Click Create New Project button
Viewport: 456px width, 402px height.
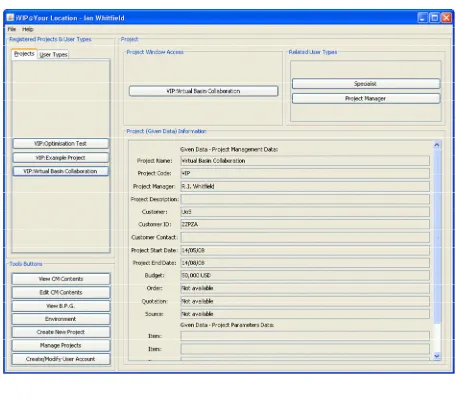[61, 332]
